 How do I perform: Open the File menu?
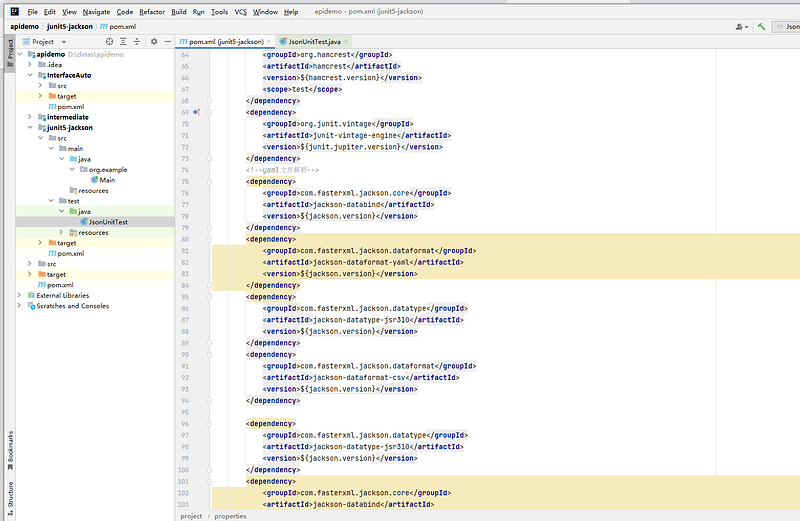click(33, 12)
